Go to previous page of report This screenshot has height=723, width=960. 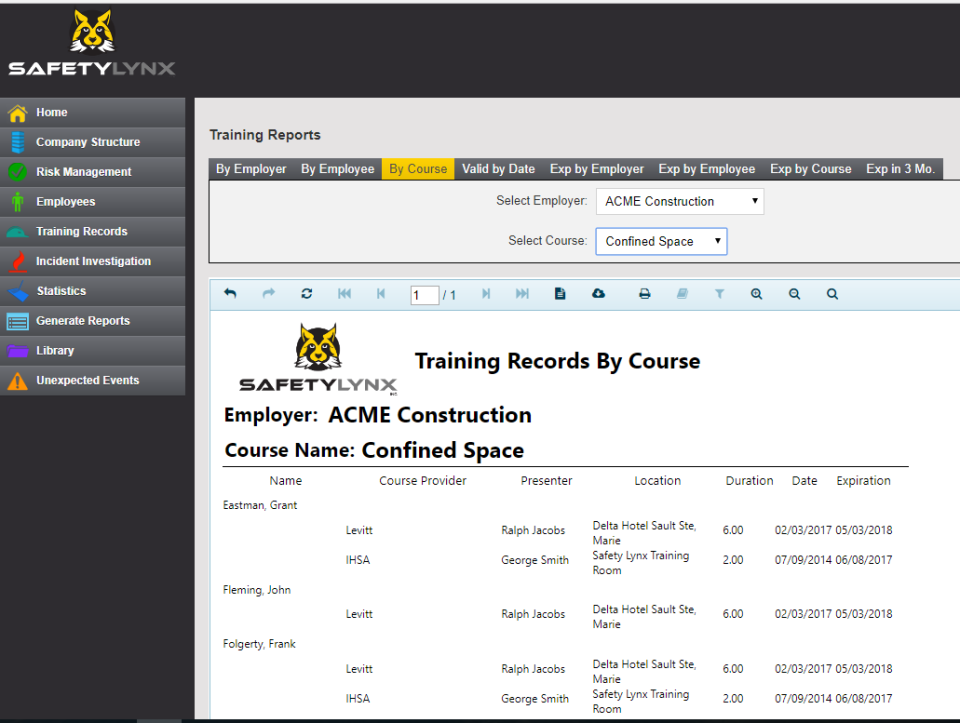pyautogui.click(x=381, y=294)
